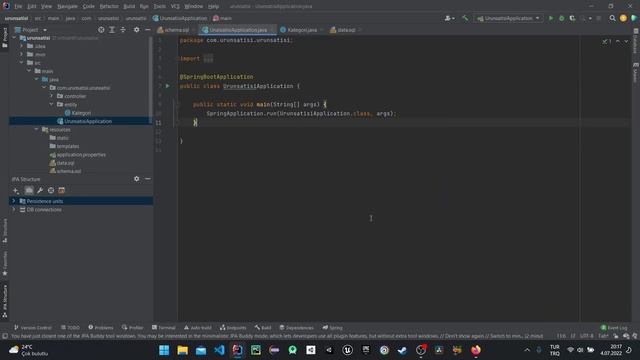Viewport: 640px width, 360px height.
Task: Run the UrunsatisiApplication configuration with the green play button
Action: point(551,18)
